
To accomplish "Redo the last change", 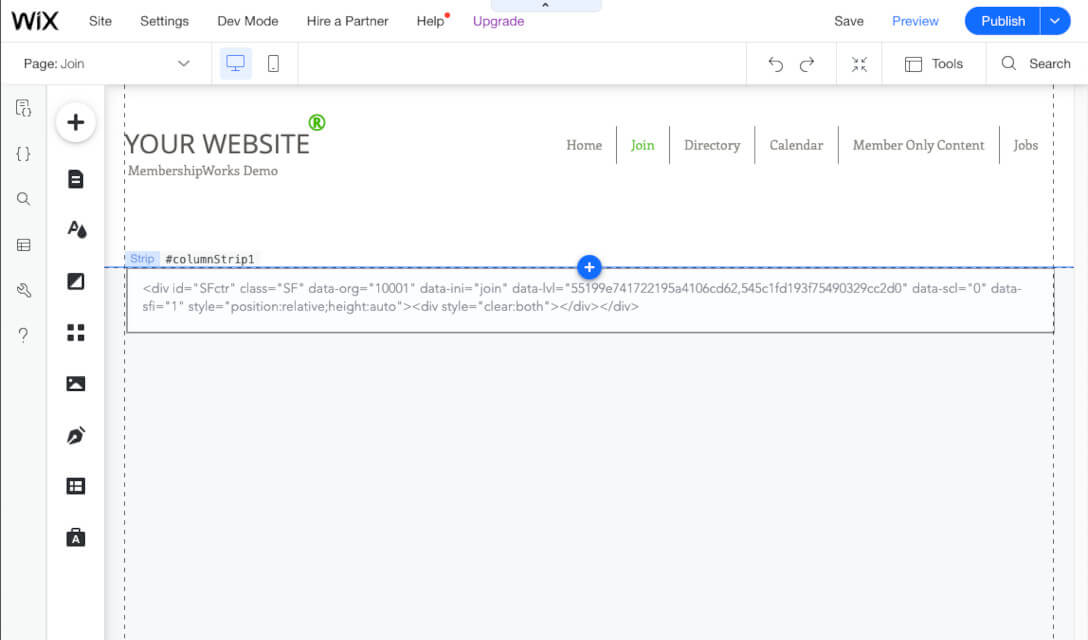I will coord(809,63).
